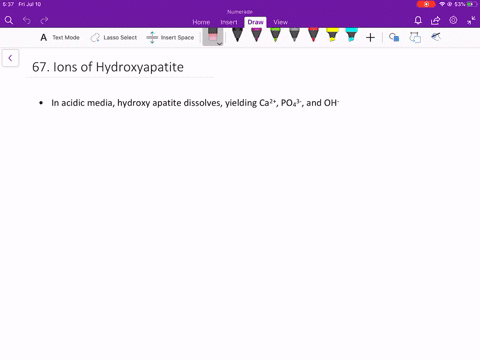This screenshot has height=360, width=480.
Task: Toggle the drawing with touch icon
Action: pyautogui.click(x=436, y=37)
